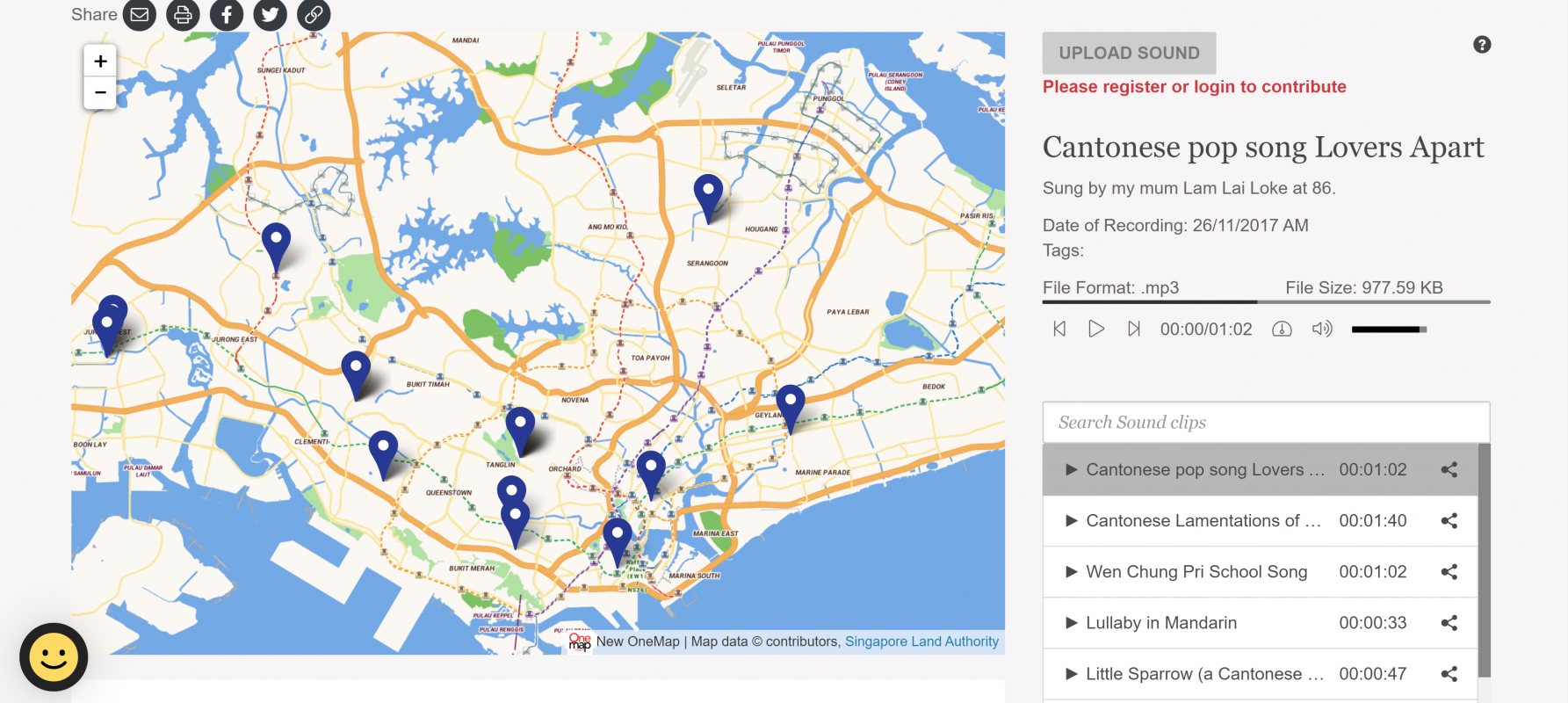Image resolution: width=1568 pixels, height=703 pixels.
Task: Print the page using printer icon
Action: 183,15
